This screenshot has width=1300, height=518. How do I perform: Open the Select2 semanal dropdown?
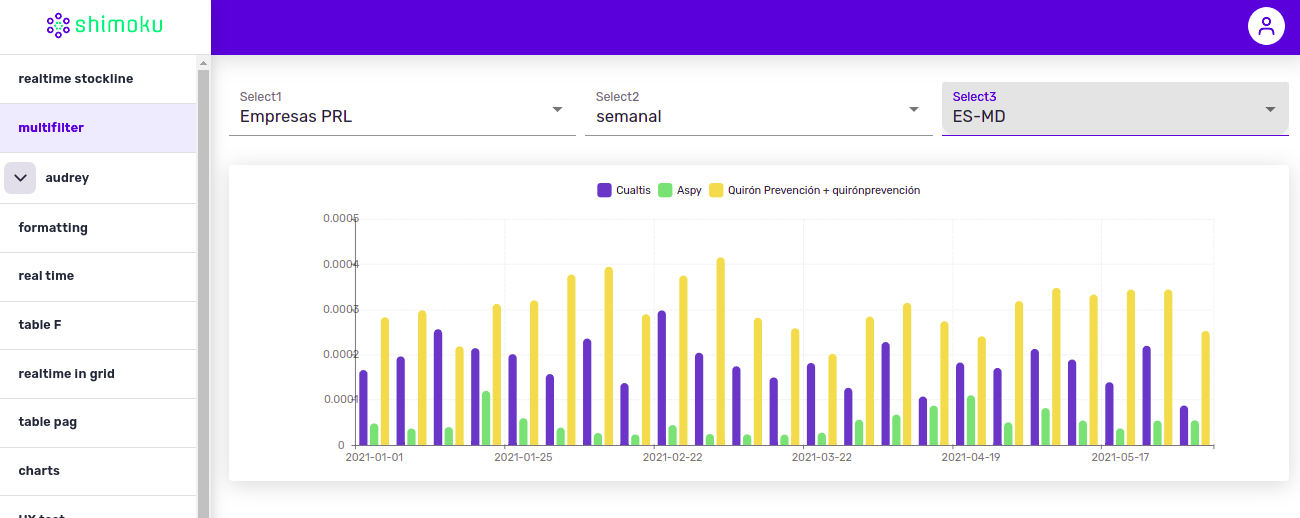point(758,109)
